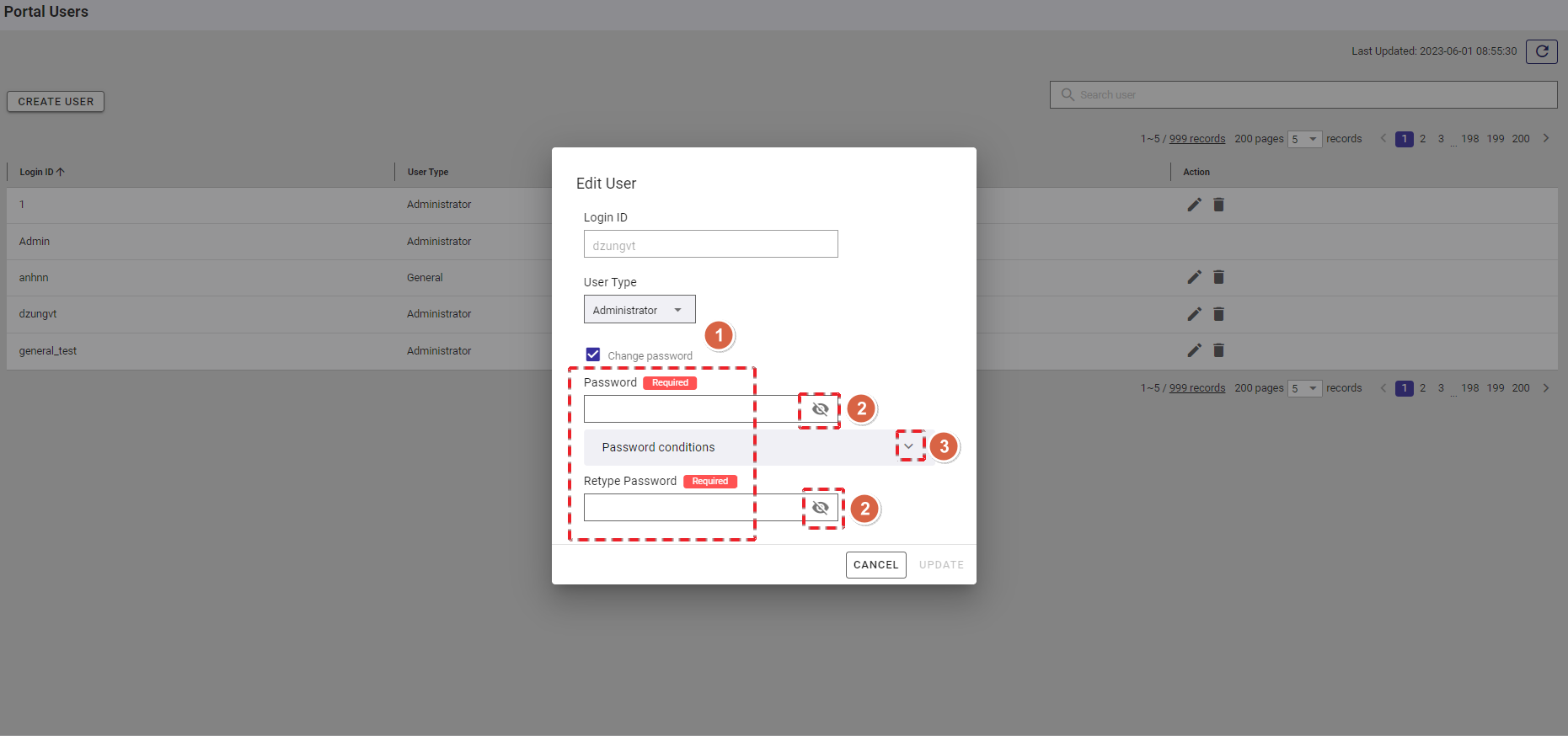Click the edit pencil for user dzungvt

(1194, 314)
